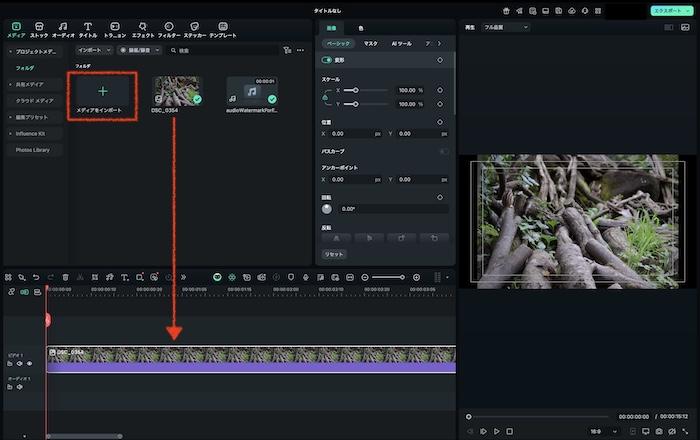The image size is (700, 440).
Task: Click the snapshot camera icon under preview
Action: (659, 431)
